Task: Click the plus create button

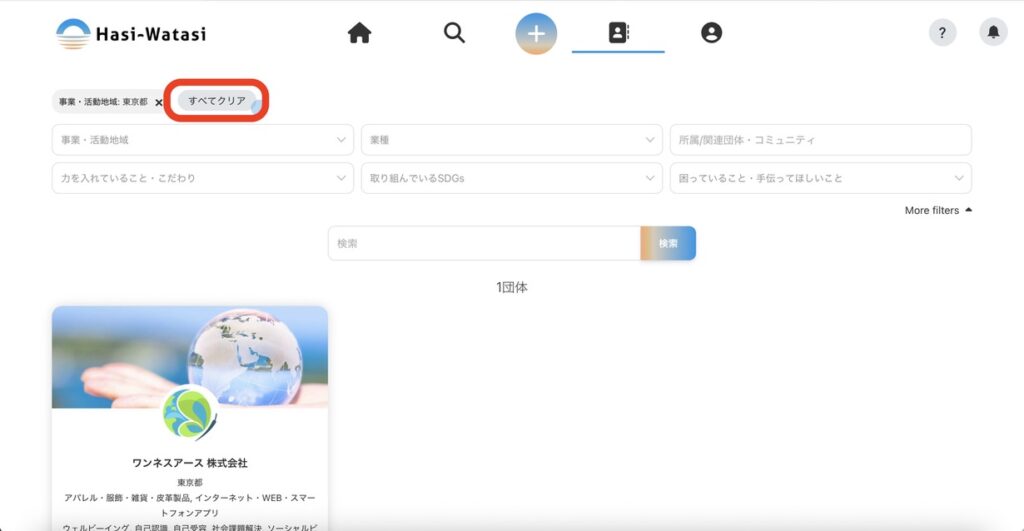Action: (x=536, y=34)
